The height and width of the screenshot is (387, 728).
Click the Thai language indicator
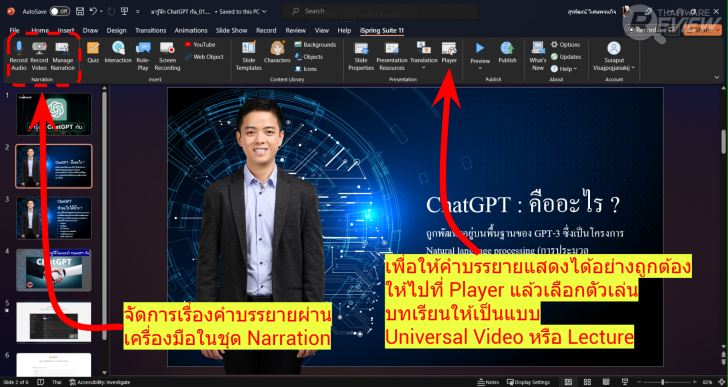point(56,382)
